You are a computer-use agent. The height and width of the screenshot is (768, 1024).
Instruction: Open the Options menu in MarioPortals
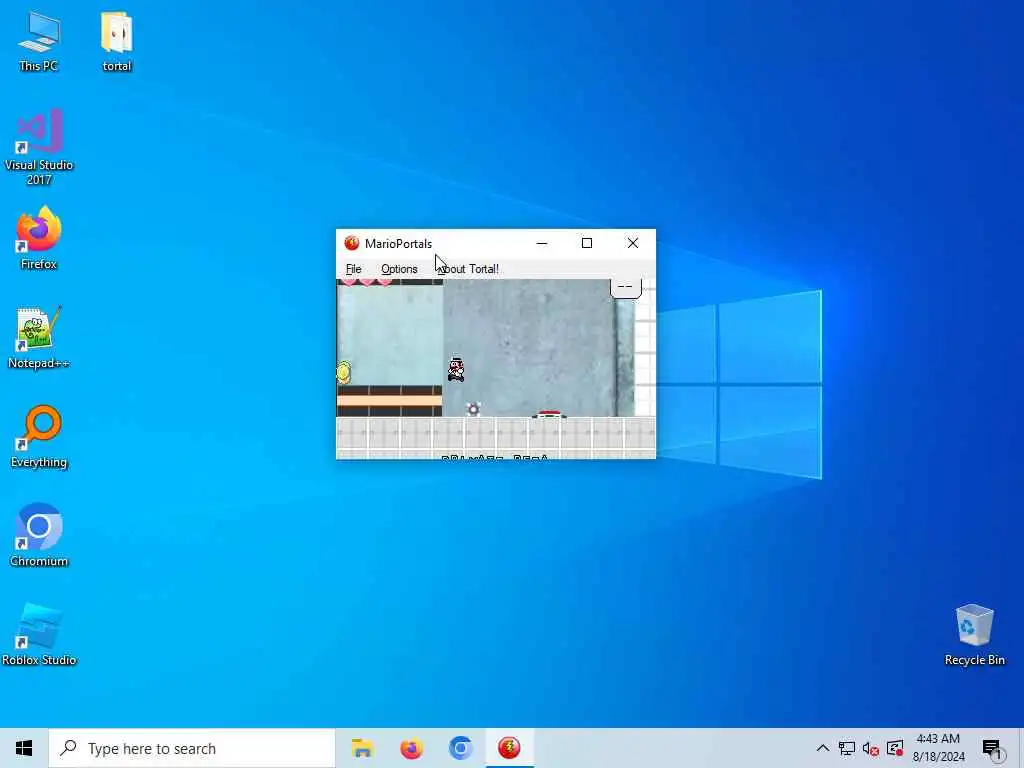399,269
